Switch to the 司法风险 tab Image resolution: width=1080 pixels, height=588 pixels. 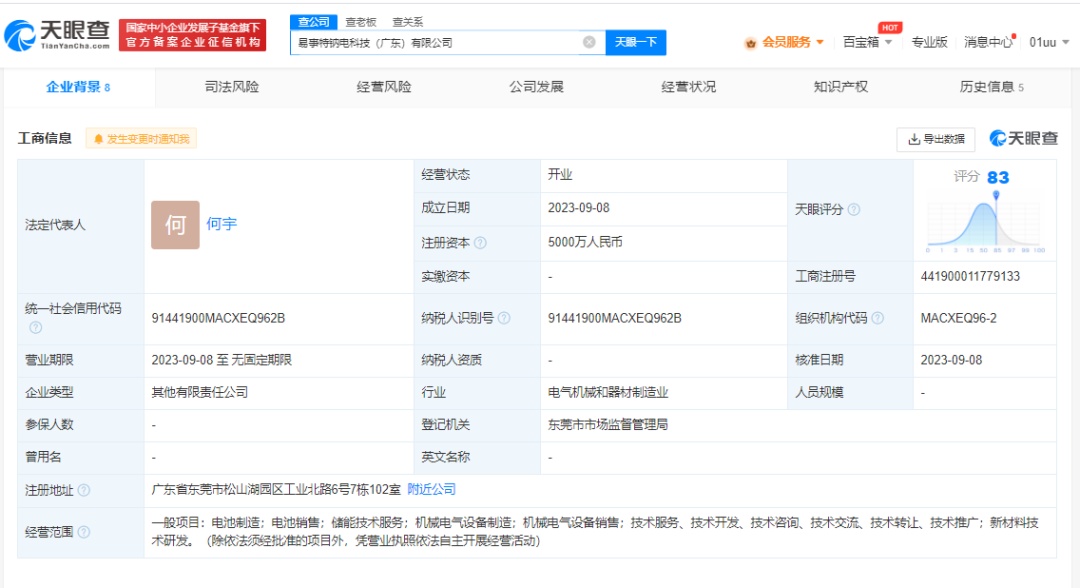(x=231, y=87)
